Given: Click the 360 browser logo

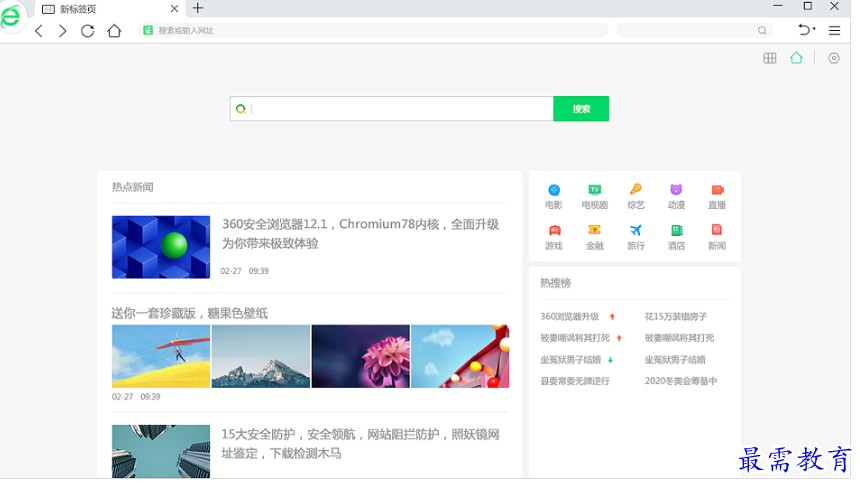Looking at the screenshot, I should pyautogui.click(x=11, y=16).
